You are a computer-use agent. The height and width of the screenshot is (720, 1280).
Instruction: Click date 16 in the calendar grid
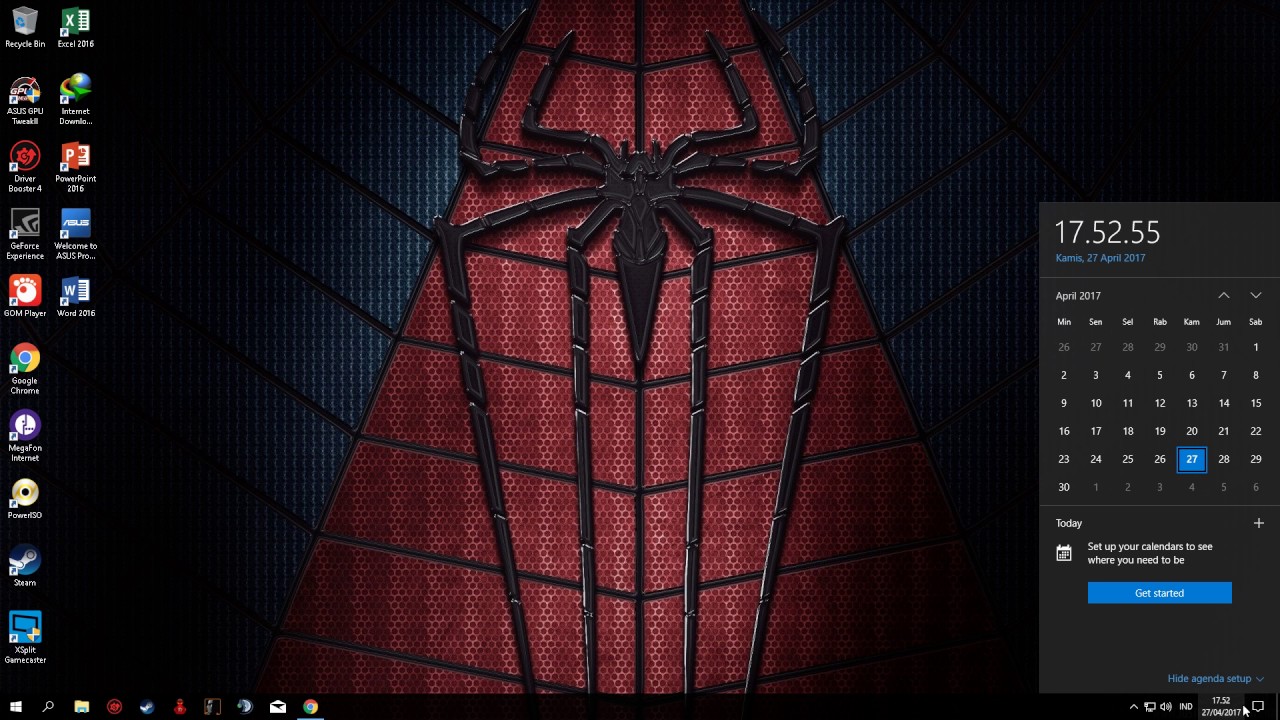tap(1064, 431)
